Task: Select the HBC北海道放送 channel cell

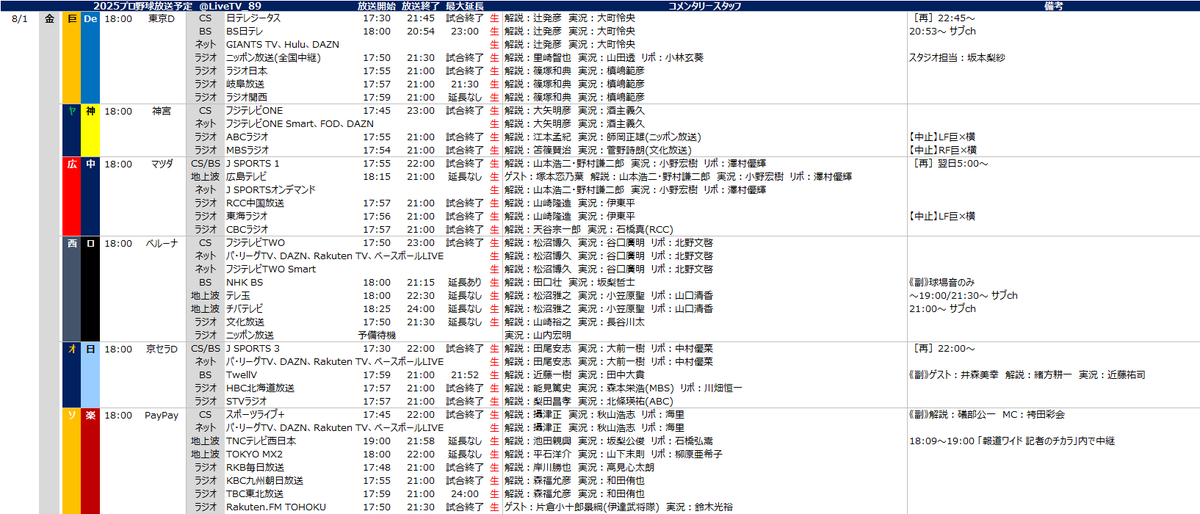Action: point(259,387)
